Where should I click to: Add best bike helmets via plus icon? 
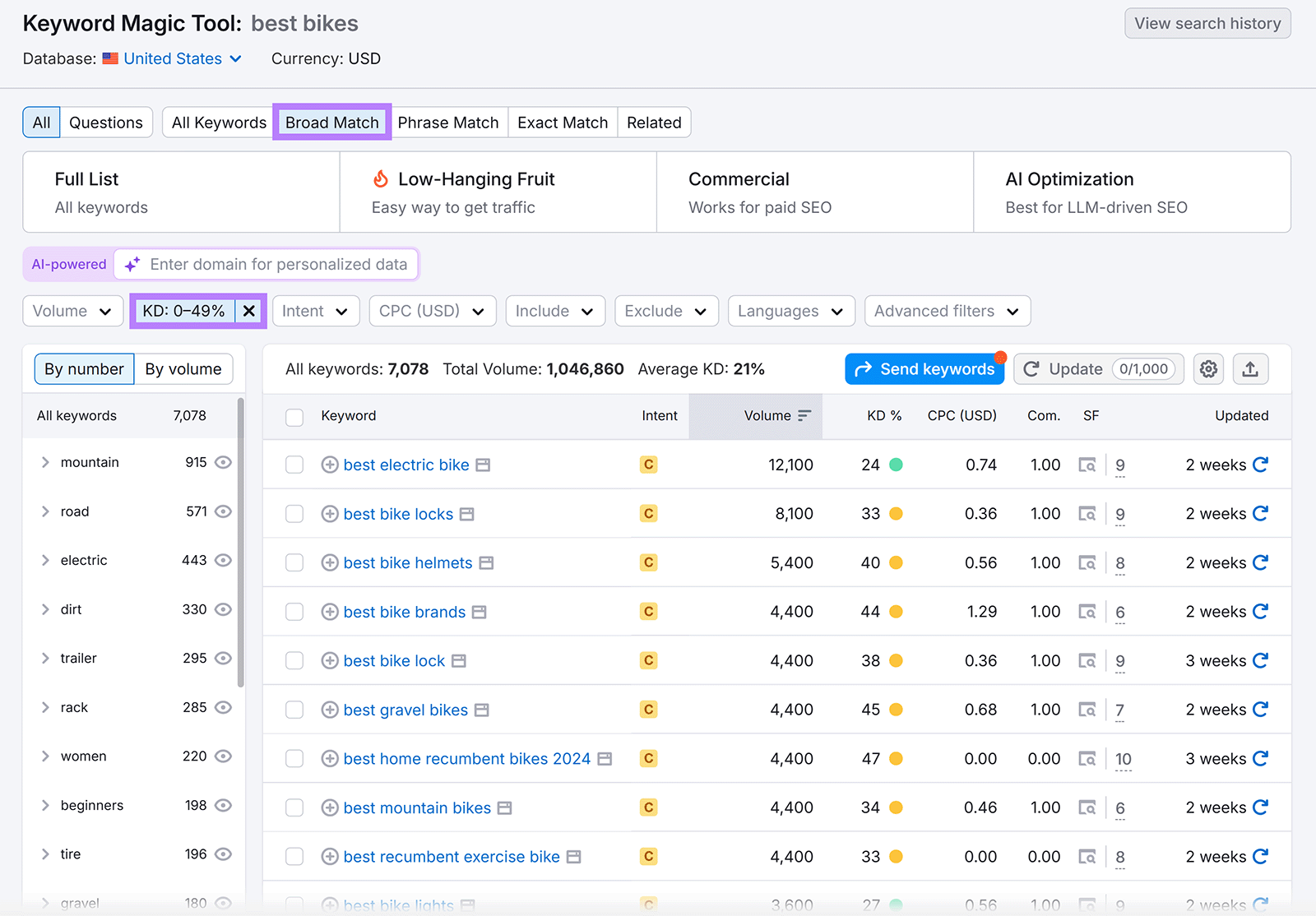[x=329, y=562]
